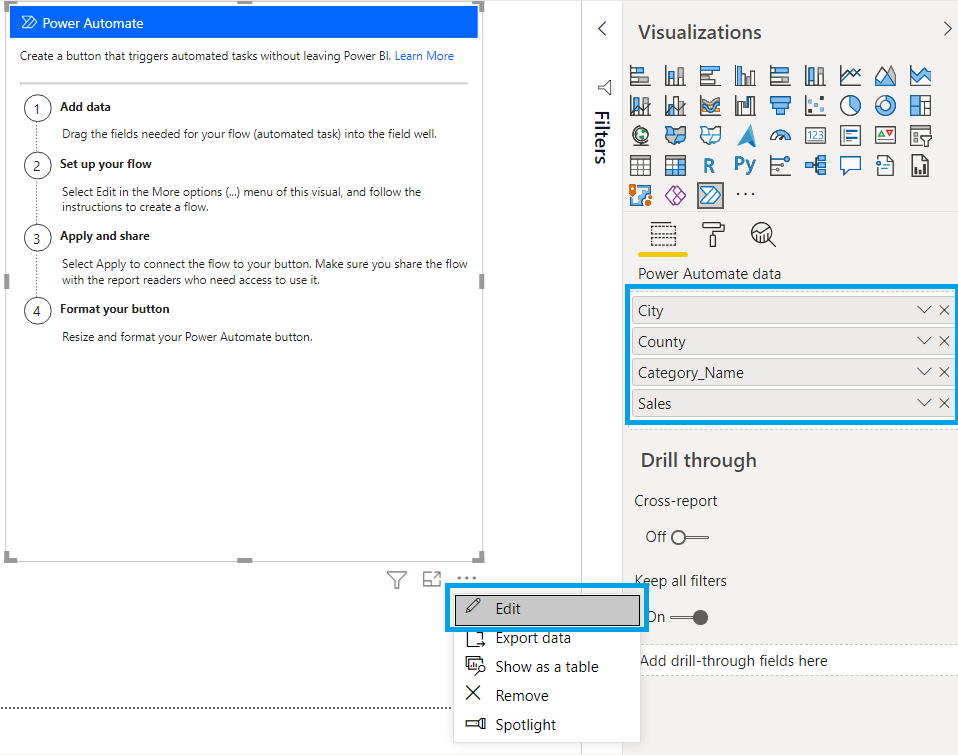Toggle Keep all filters switch
The width and height of the screenshot is (958, 755).
click(x=689, y=617)
